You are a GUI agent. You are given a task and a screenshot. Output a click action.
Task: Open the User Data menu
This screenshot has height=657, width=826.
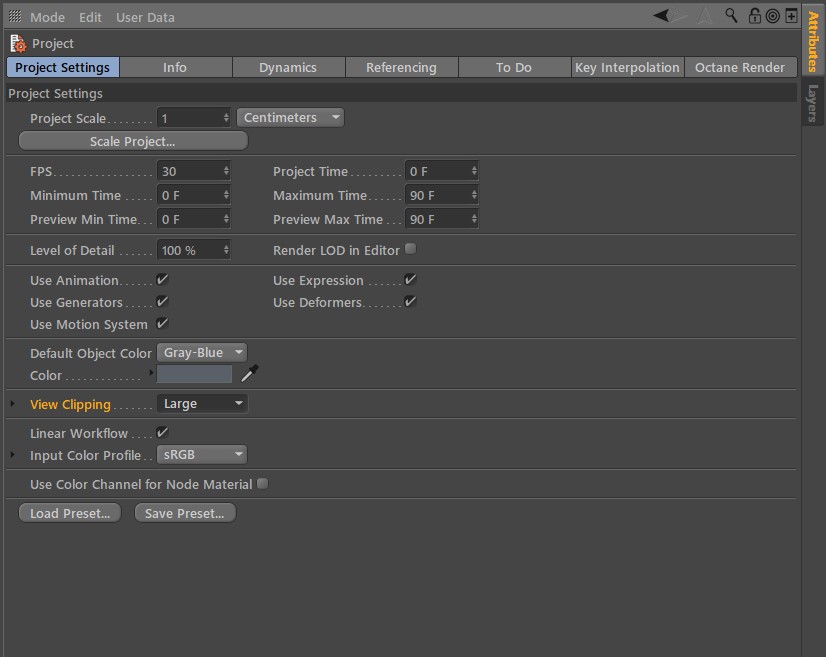coord(145,17)
